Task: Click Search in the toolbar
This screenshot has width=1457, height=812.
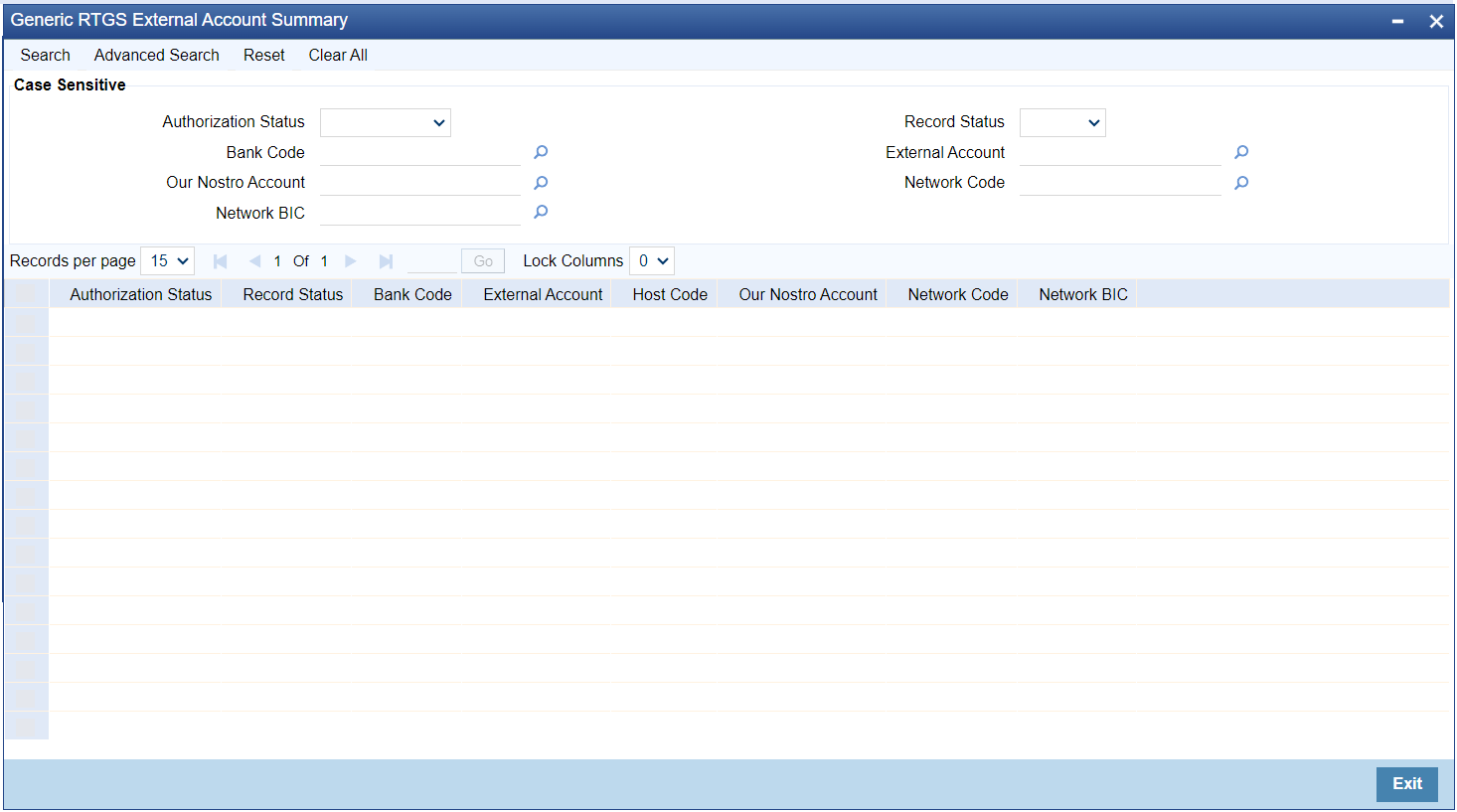Action: [x=45, y=55]
